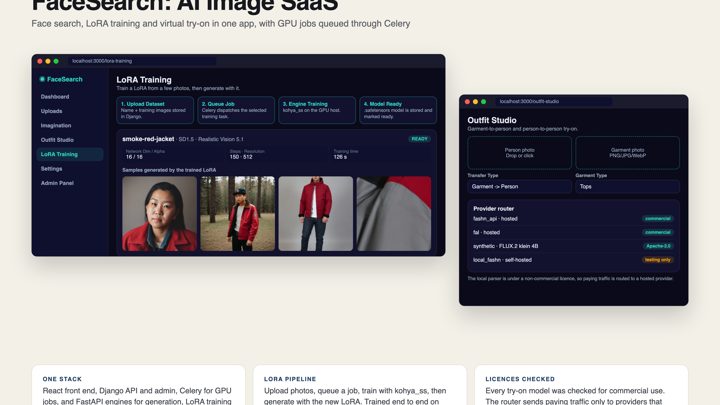Open Outfit Studio from the sidebar
Viewport: 720px width, 405px height.
[x=57, y=140]
